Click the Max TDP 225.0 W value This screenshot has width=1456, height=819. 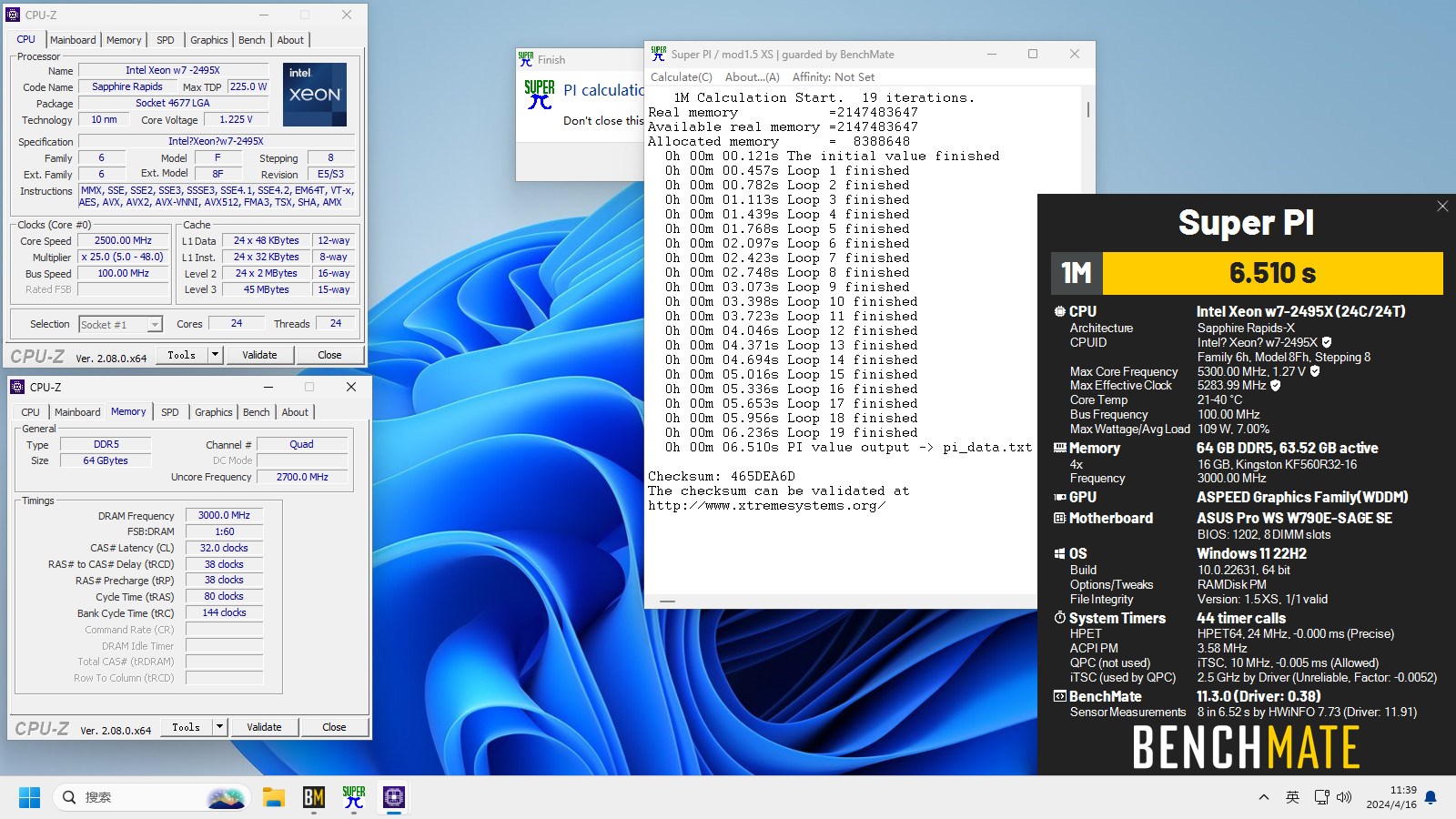(x=248, y=87)
